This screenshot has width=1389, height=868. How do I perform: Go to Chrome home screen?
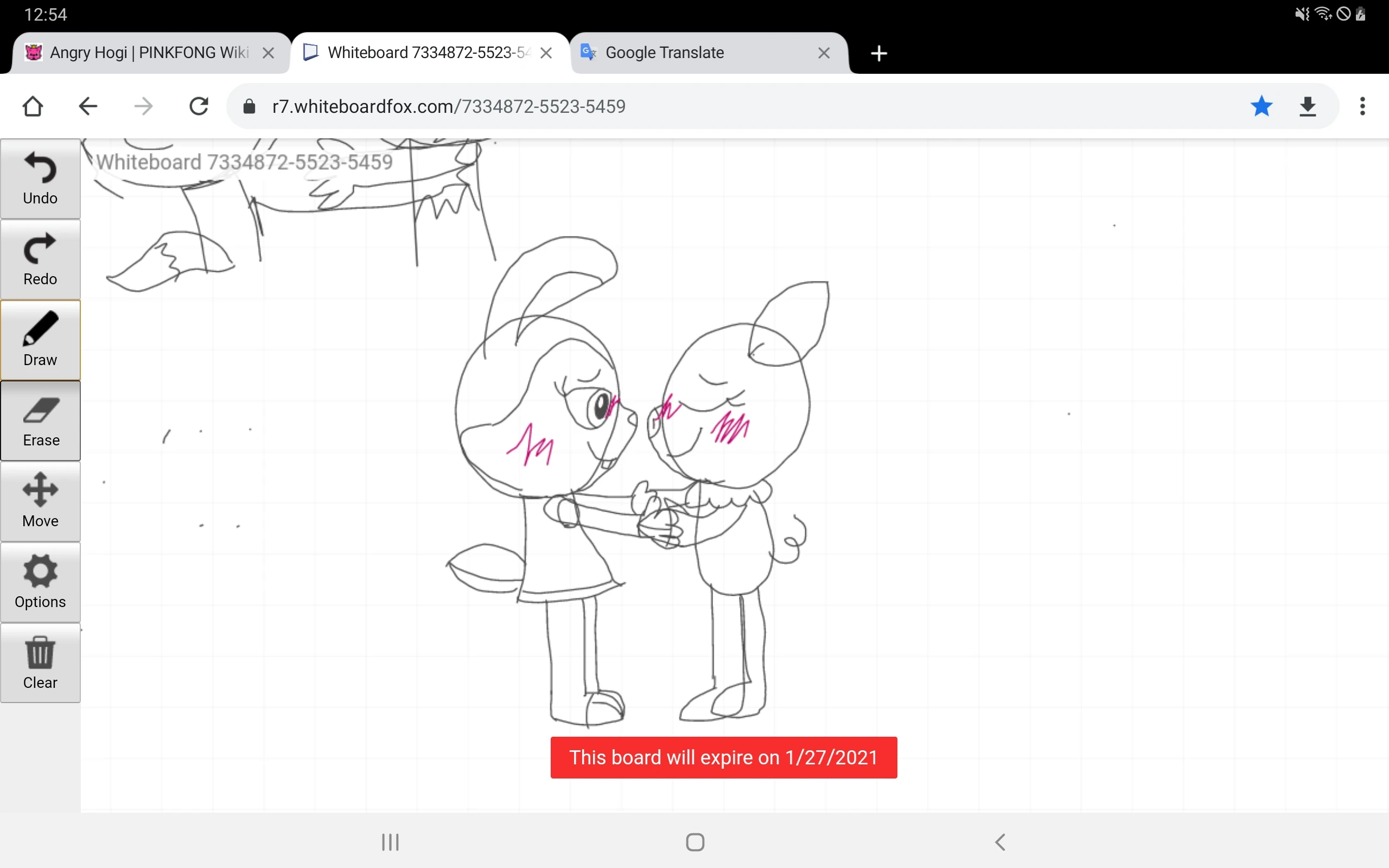[x=33, y=106]
